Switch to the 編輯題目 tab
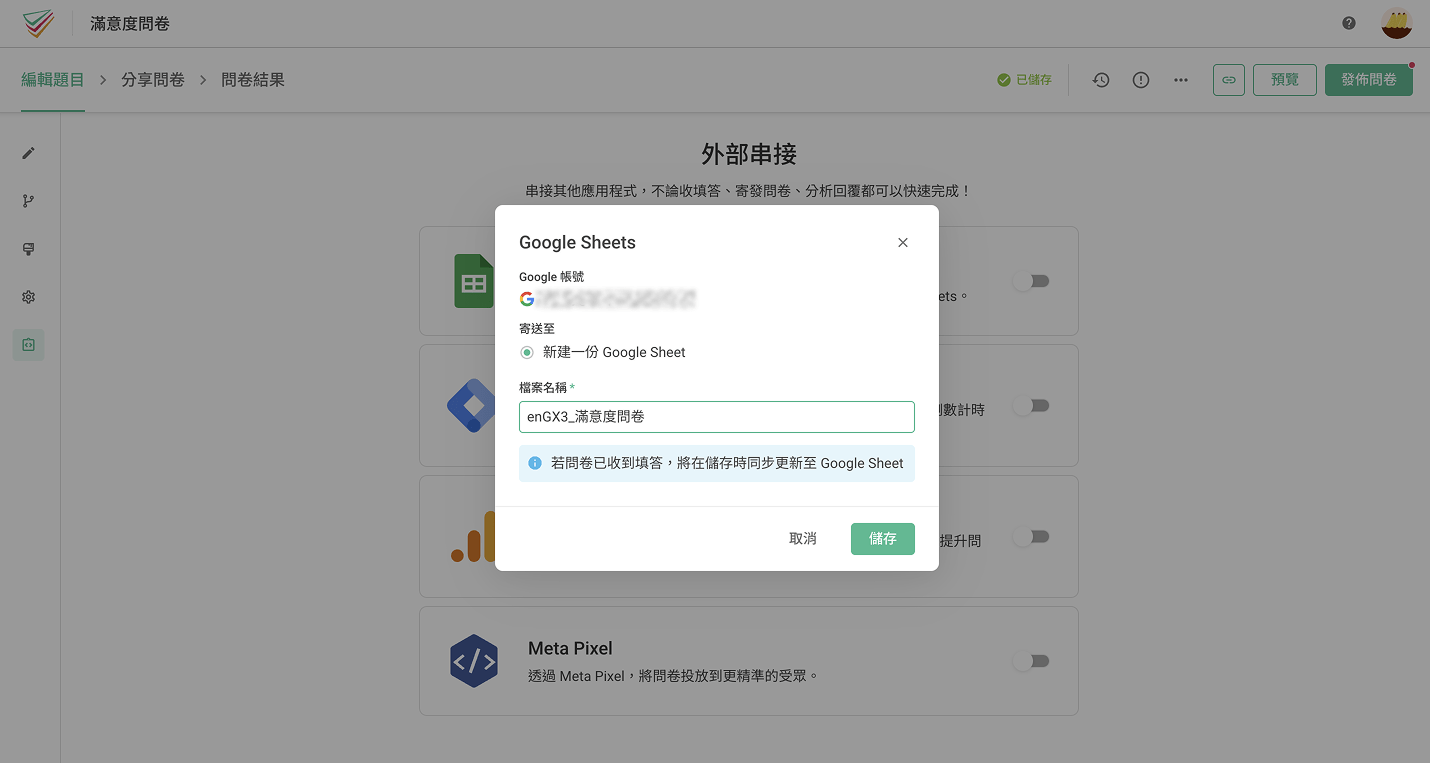The width and height of the screenshot is (1430, 763). point(53,80)
